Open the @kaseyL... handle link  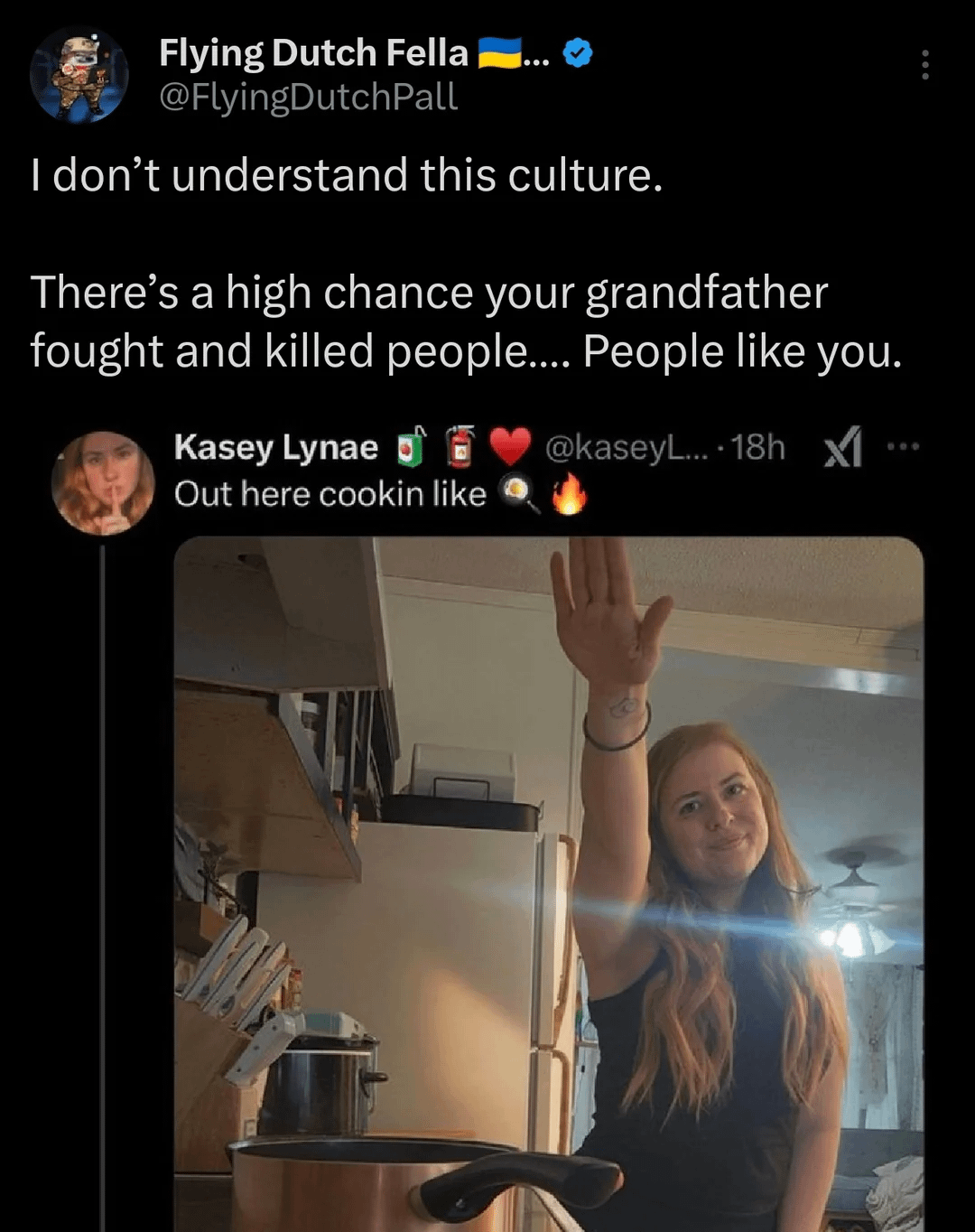click(x=627, y=447)
